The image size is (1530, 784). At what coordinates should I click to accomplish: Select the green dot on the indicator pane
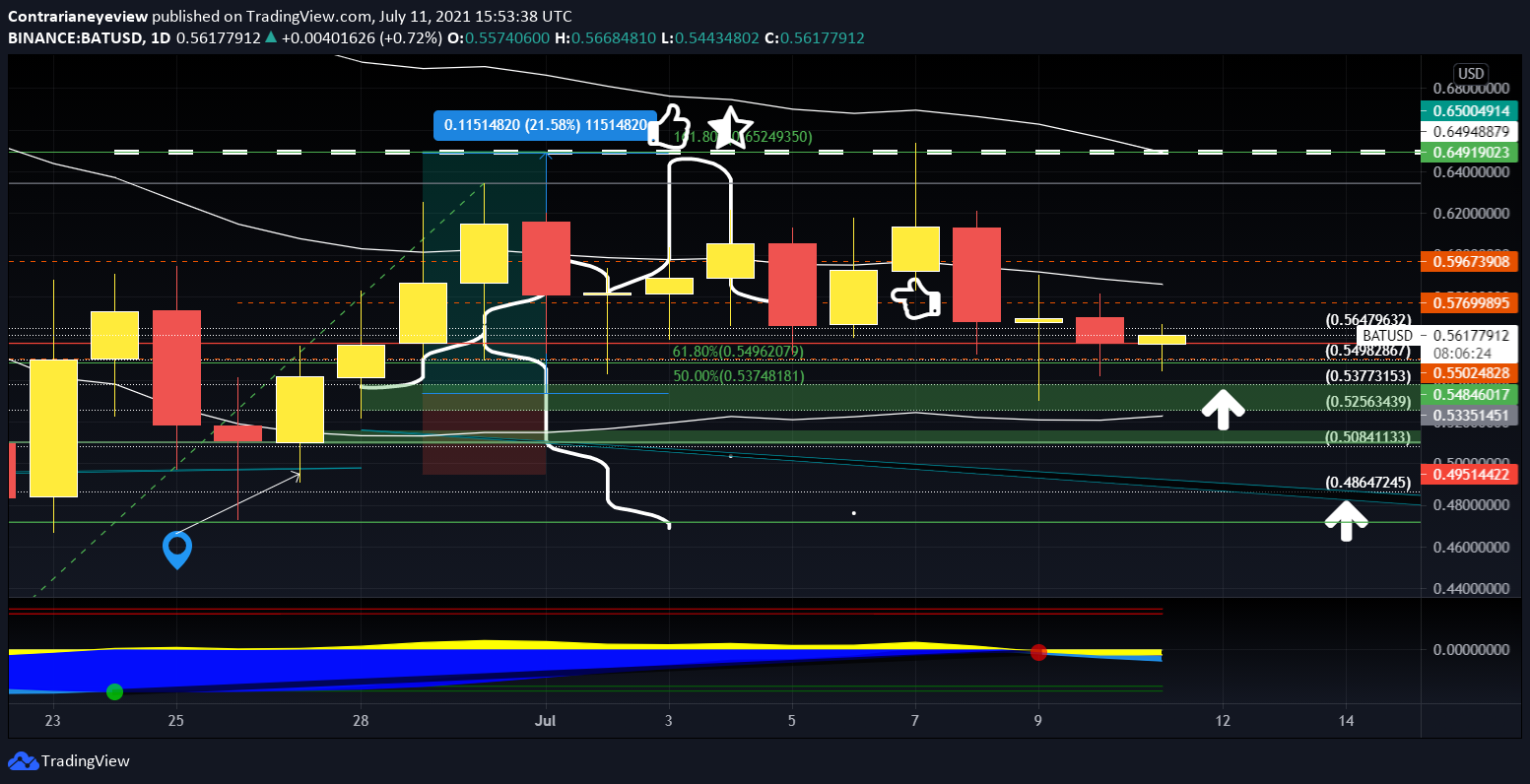coord(114,691)
